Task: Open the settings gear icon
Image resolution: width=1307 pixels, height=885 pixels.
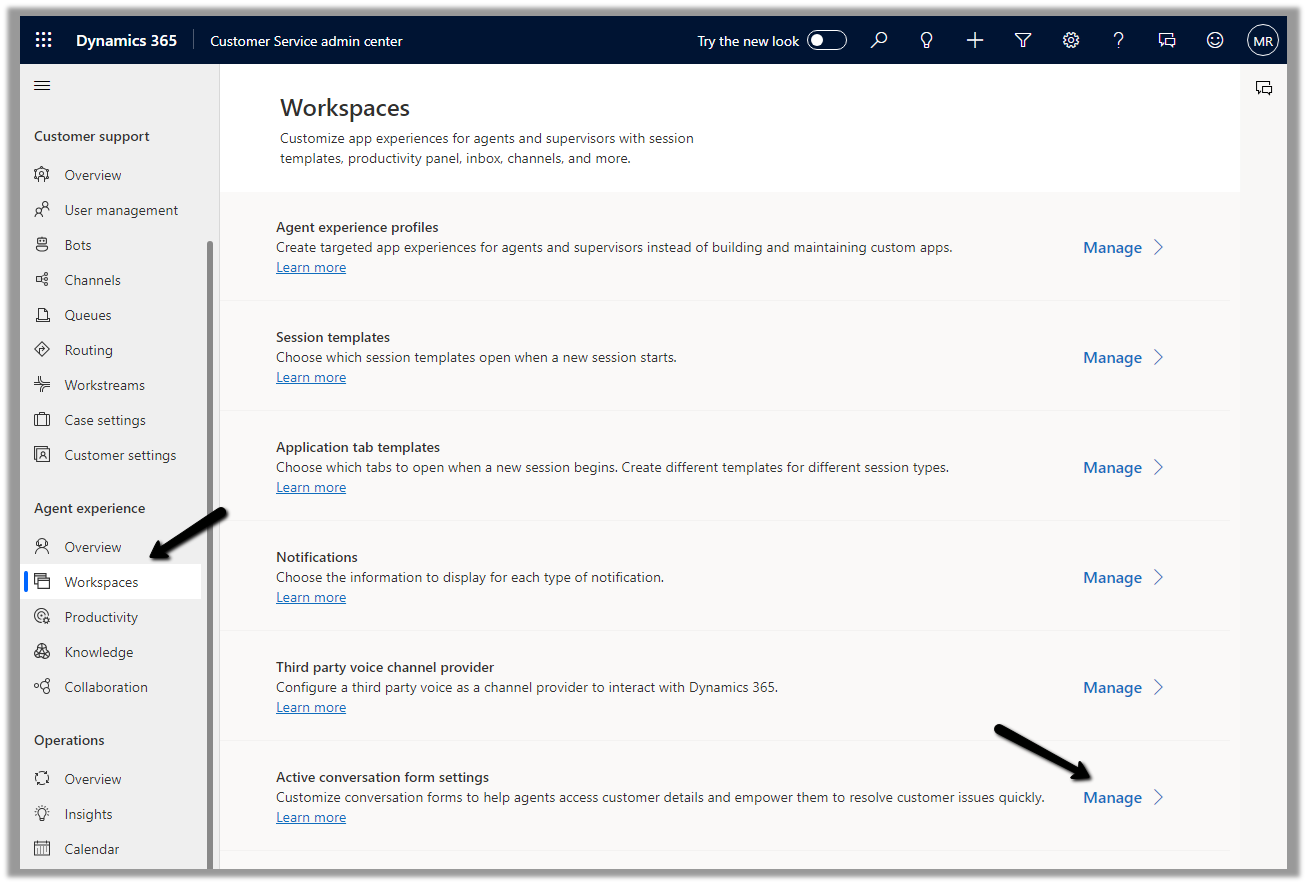Action: 1071,40
